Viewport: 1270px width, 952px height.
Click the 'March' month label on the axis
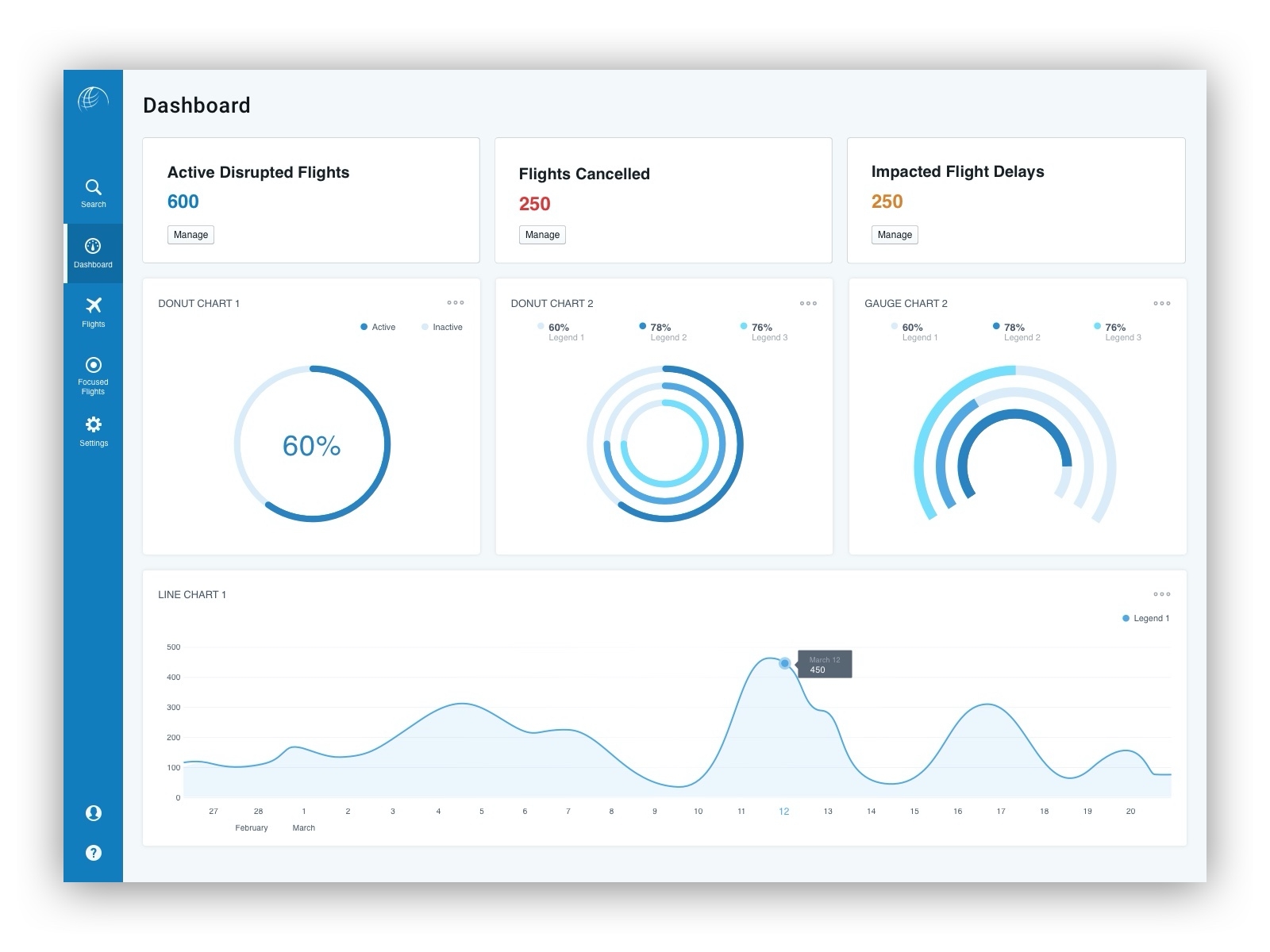coord(304,828)
